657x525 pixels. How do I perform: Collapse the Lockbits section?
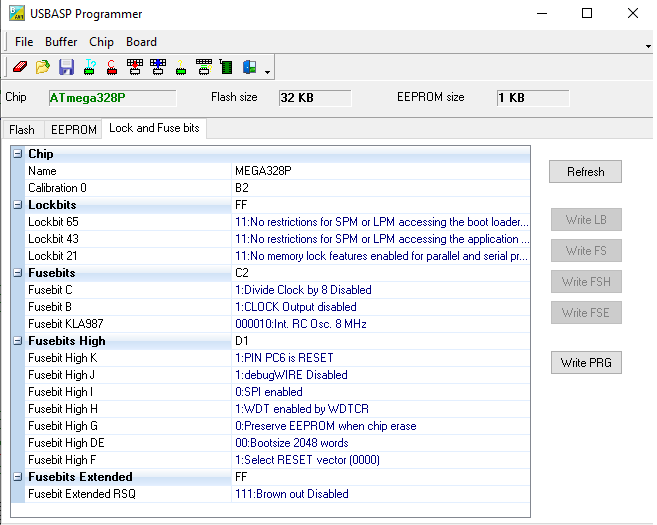point(18,205)
